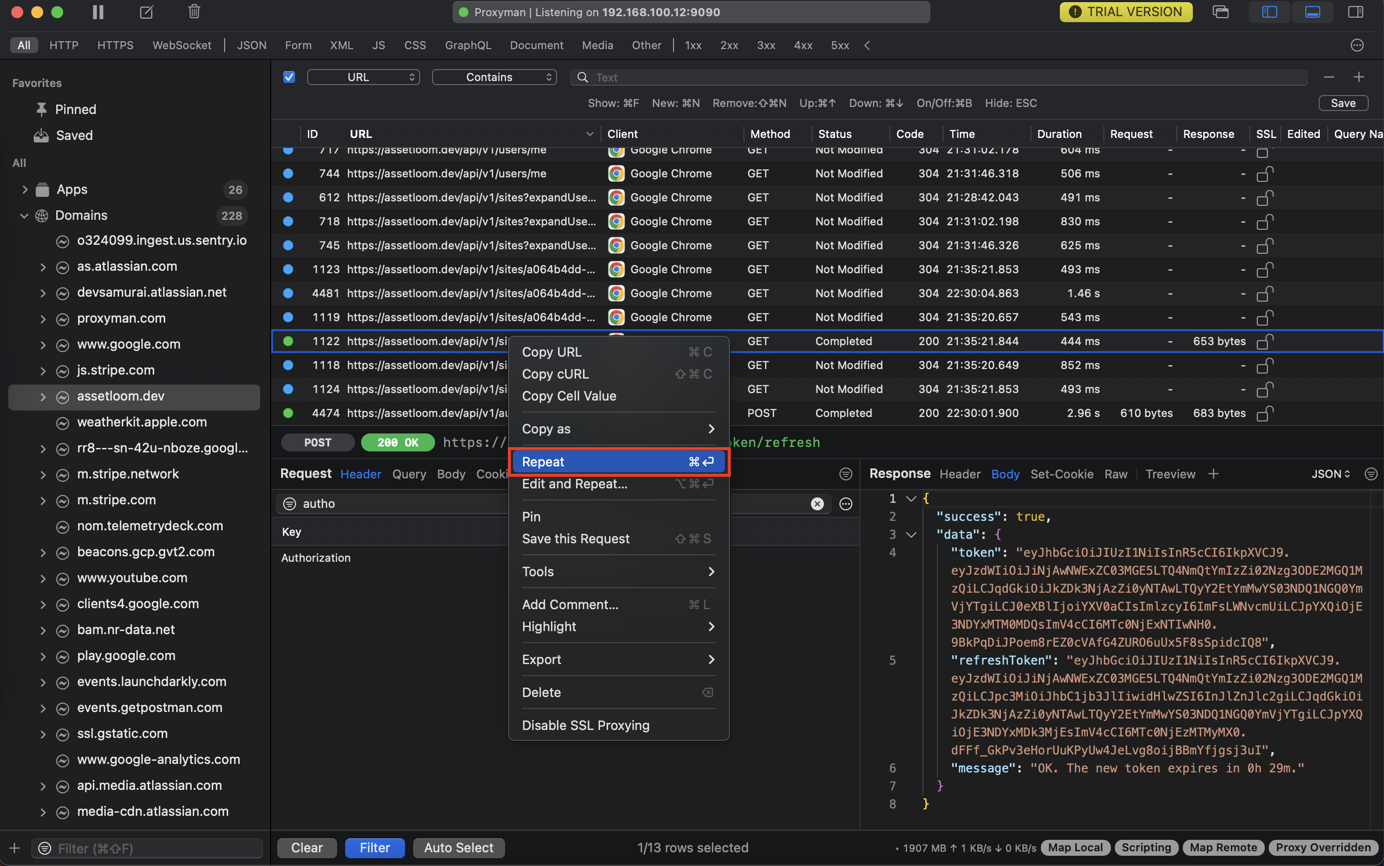Click Delete in context menu
This screenshot has height=866, width=1384.
pos(618,692)
